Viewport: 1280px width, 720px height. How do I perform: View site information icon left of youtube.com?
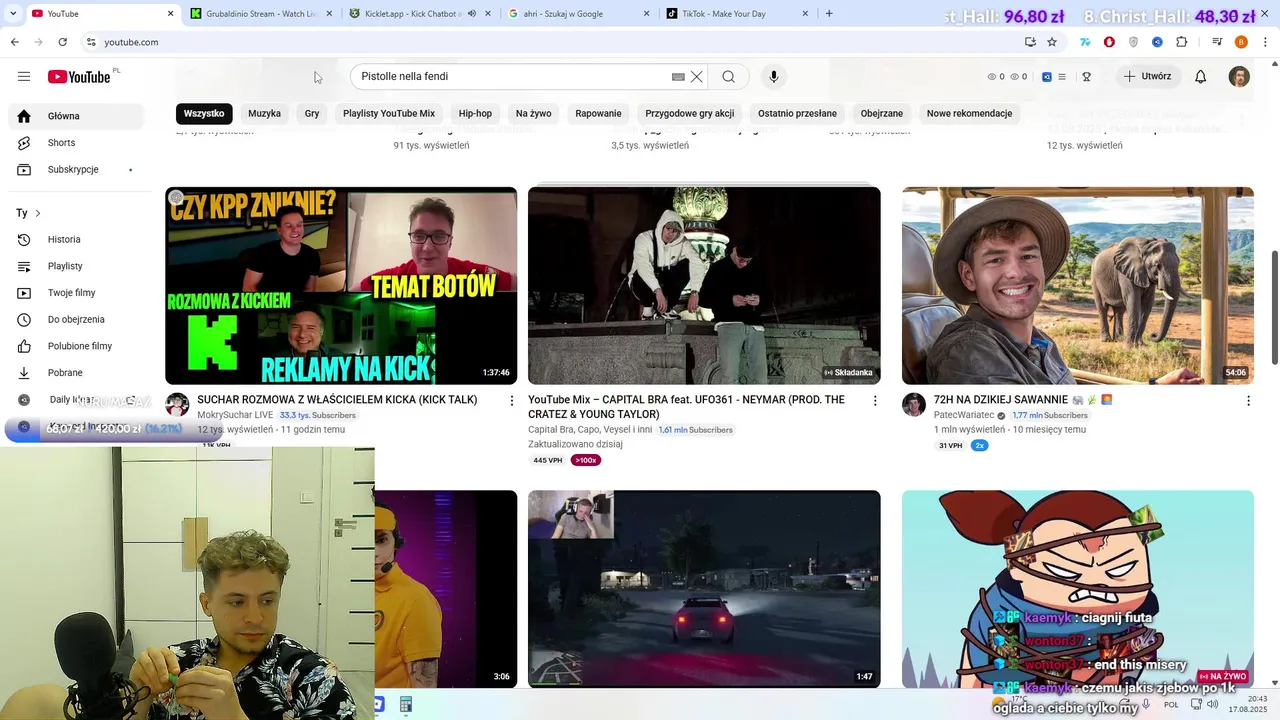click(x=91, y=42)
